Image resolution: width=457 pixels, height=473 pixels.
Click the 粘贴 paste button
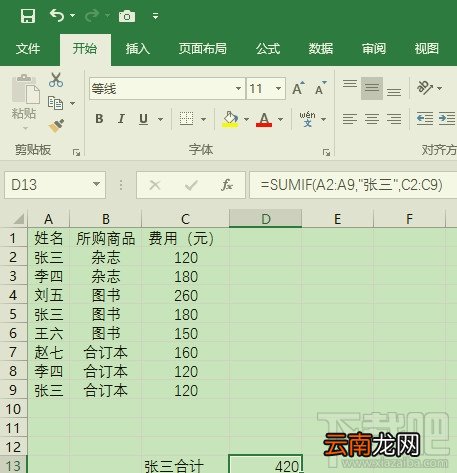24,101
